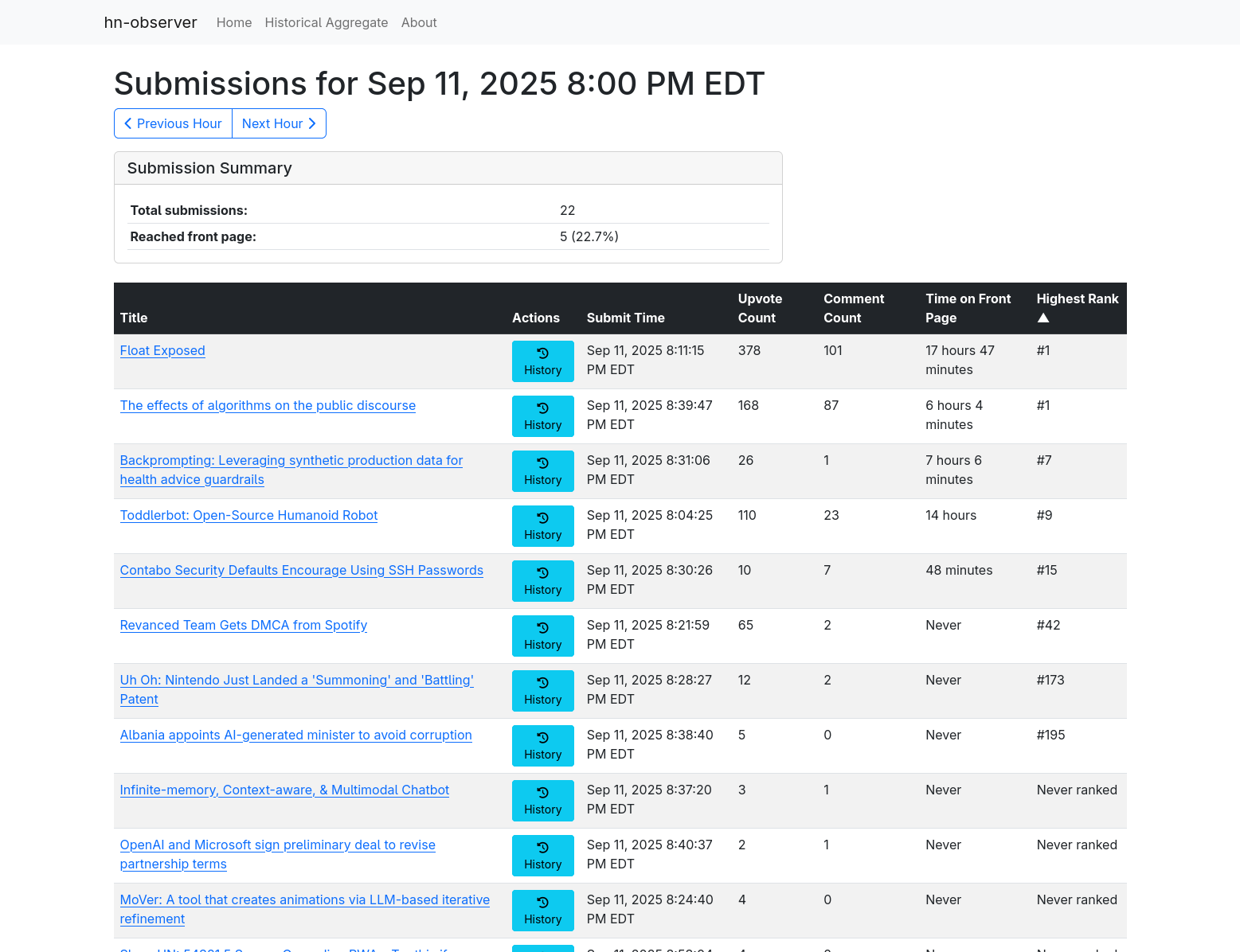
Task: Sort by Time on Front Page header
Action: coord(968,308)
